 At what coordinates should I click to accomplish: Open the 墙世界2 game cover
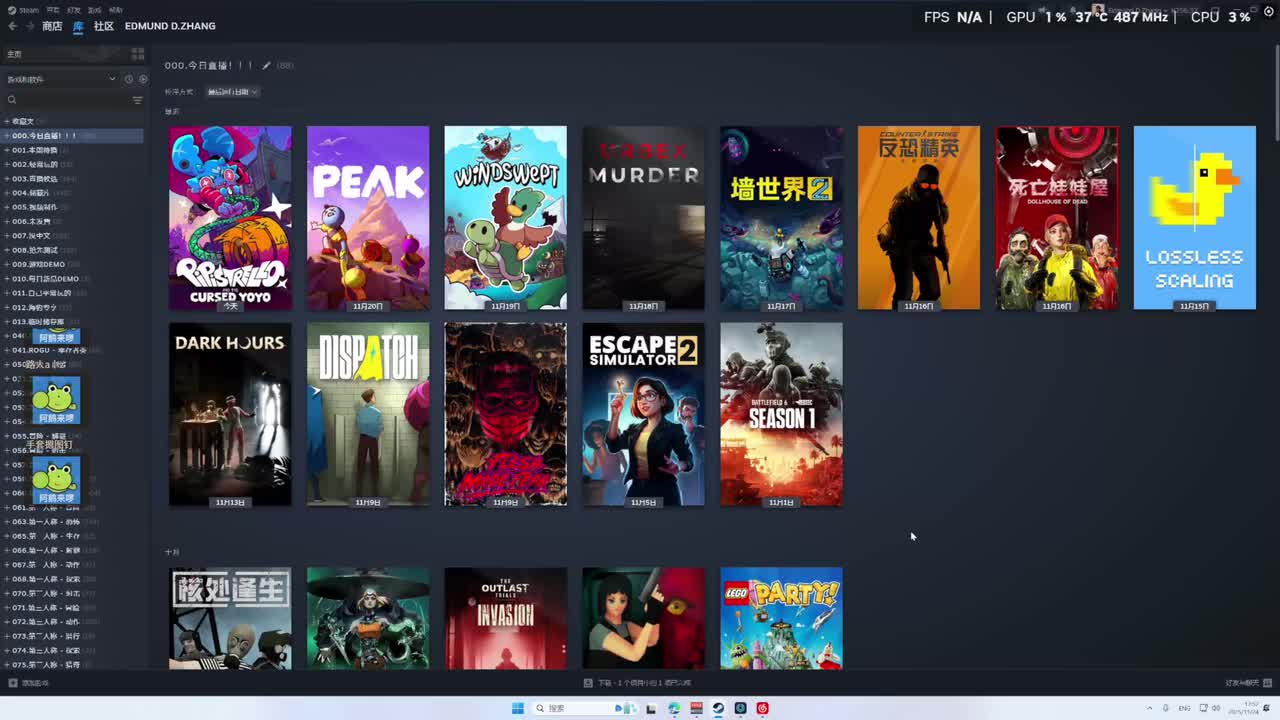781,217
